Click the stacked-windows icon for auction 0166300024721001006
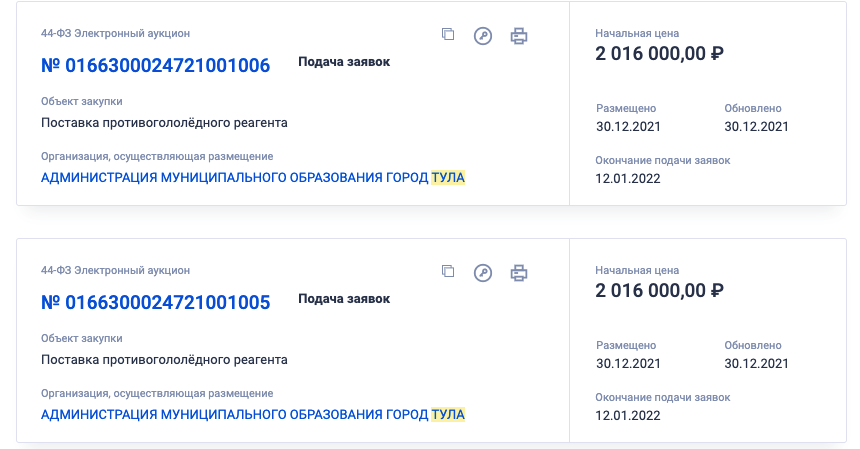The width and height of the screenshot is (860, 449). point(448,35)
